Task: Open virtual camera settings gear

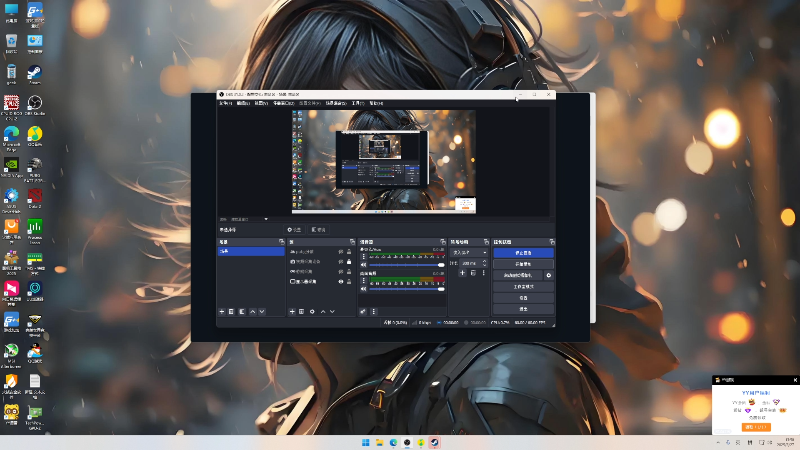Action: point(549,275)
